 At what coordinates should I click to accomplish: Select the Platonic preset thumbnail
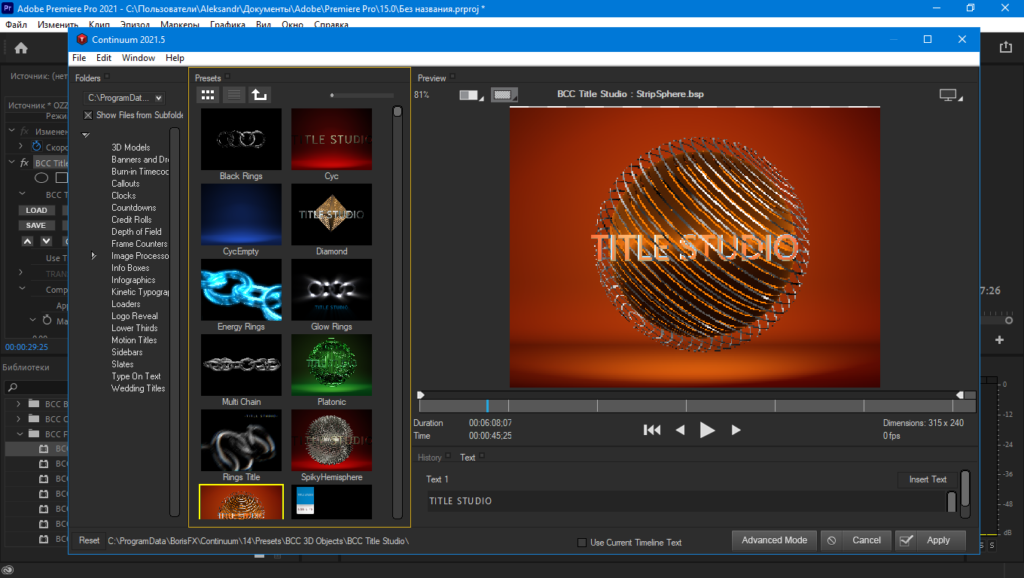[x=332, y=365]
